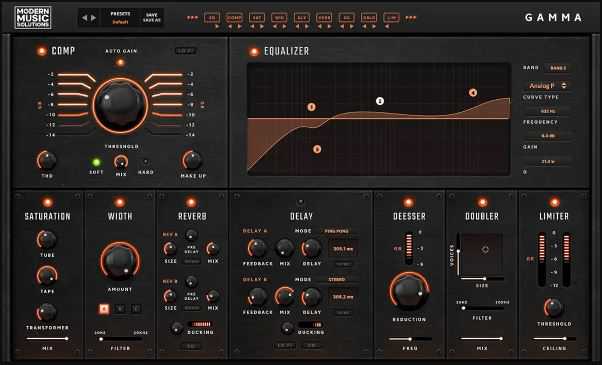Click the Delay A Feedback knob
This screenshot has height=365, width=602.
(257, 248)
